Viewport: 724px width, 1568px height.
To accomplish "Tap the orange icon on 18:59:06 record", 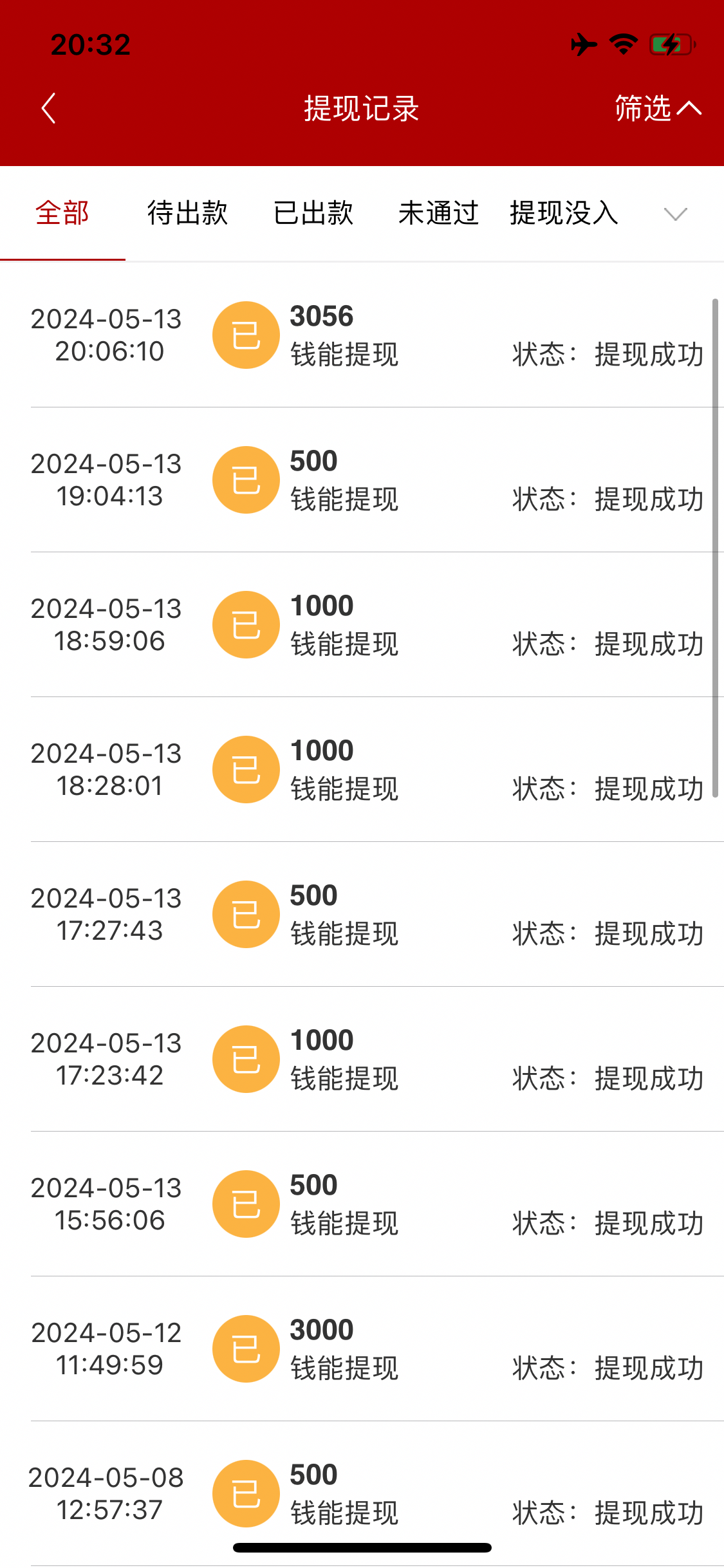I will [246, 625].
